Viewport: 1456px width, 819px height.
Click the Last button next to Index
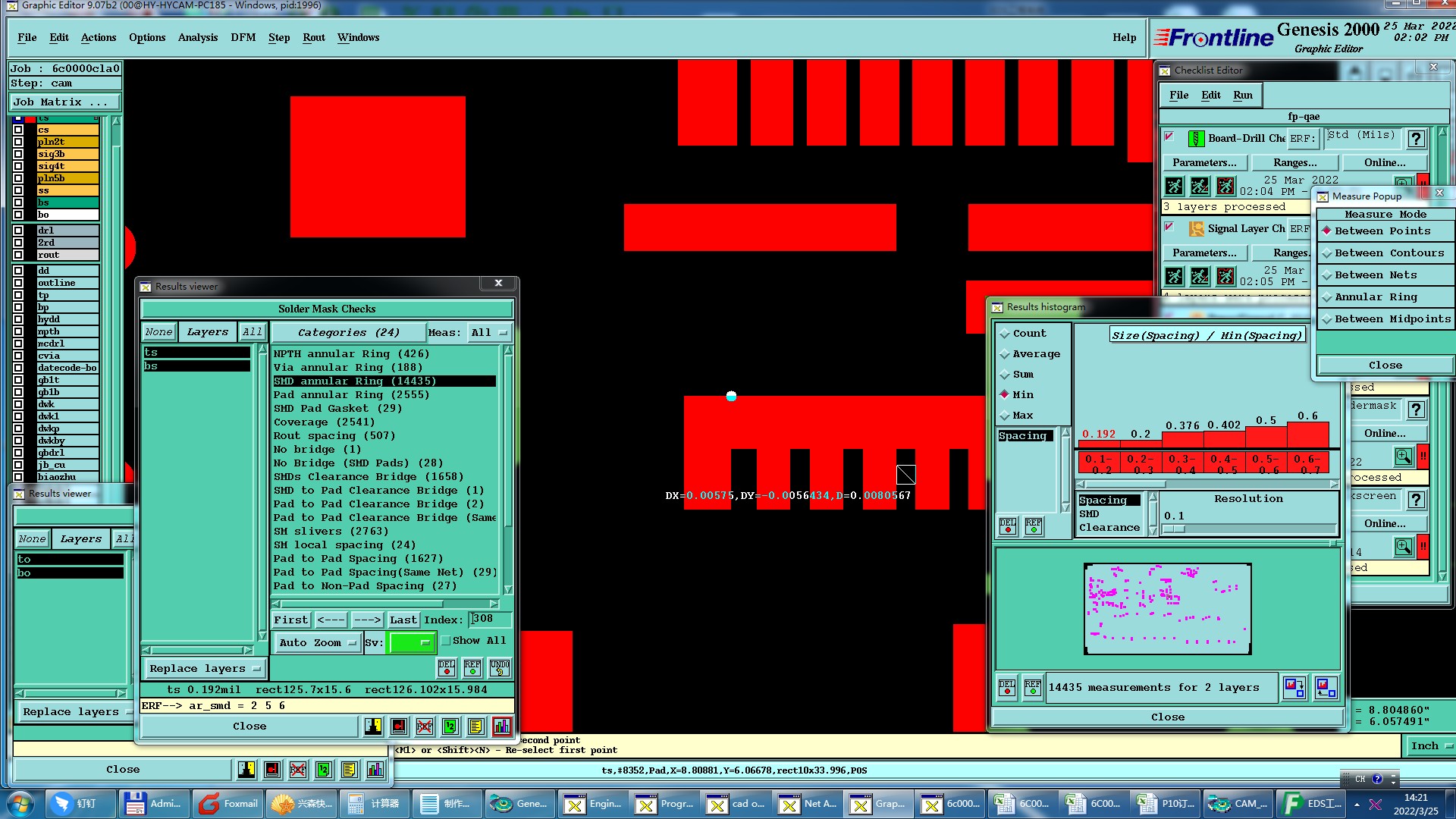[x=403, y=620]
